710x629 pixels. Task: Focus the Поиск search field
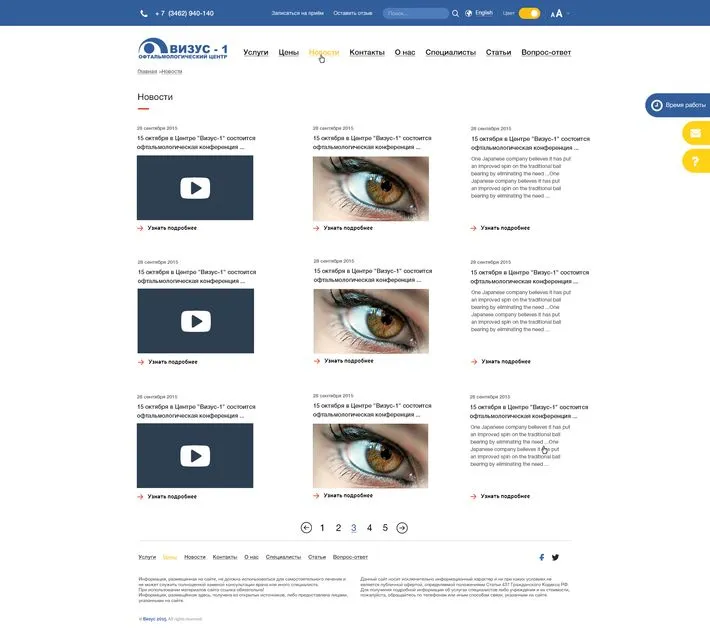tap(416, 13)
